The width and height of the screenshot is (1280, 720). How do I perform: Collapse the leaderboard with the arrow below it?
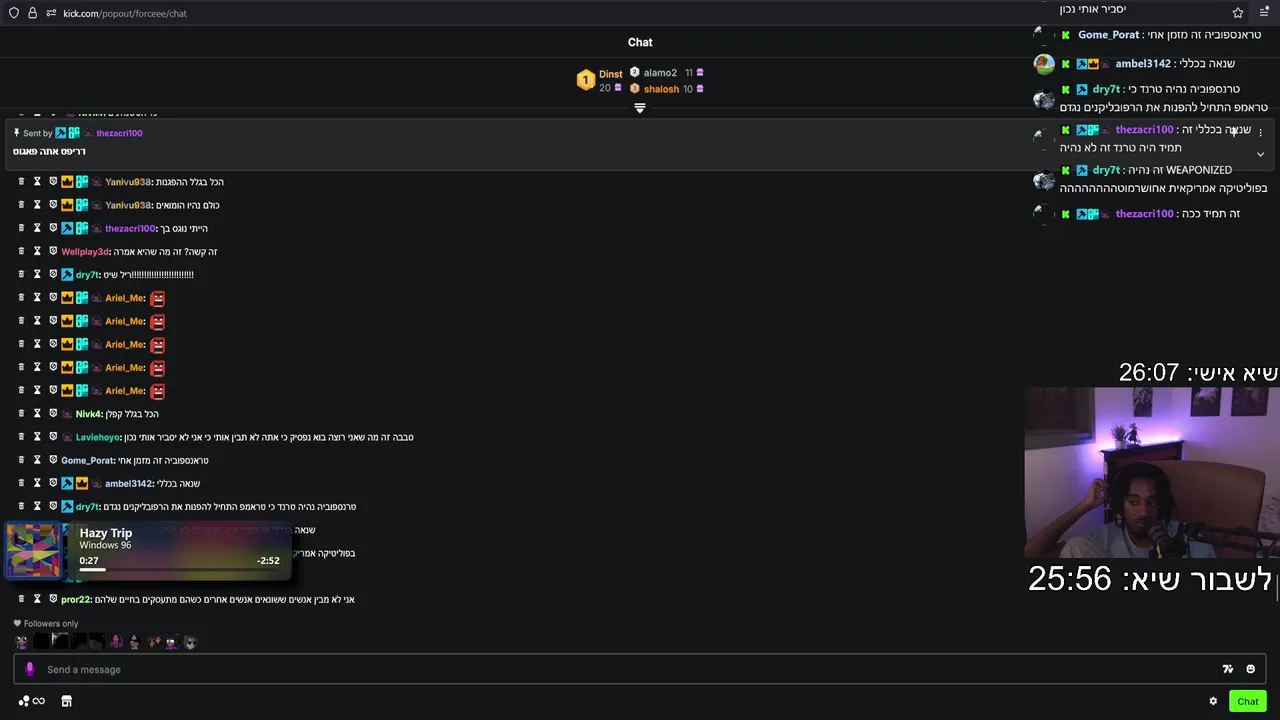click(x=640, y=108)
